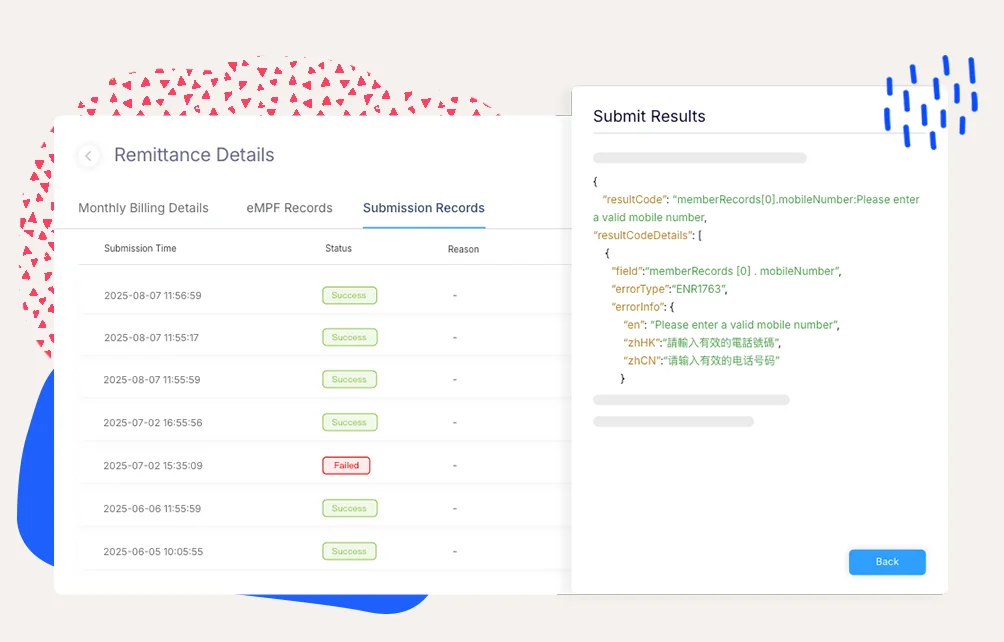The height and width of the screenshot is (642, 1004).
Task: Click Success badge for 2025-06-06 11:55:59
Action: click(x=348, y=509)
